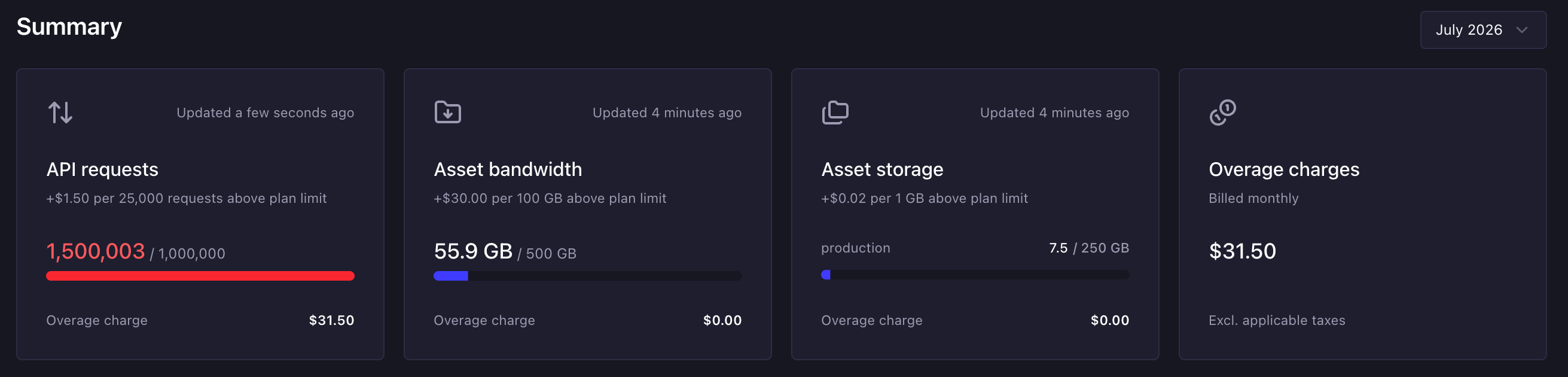Click the Overage charges coins icon
This screenshot has height=377, width=1568.
point(1222,112)
